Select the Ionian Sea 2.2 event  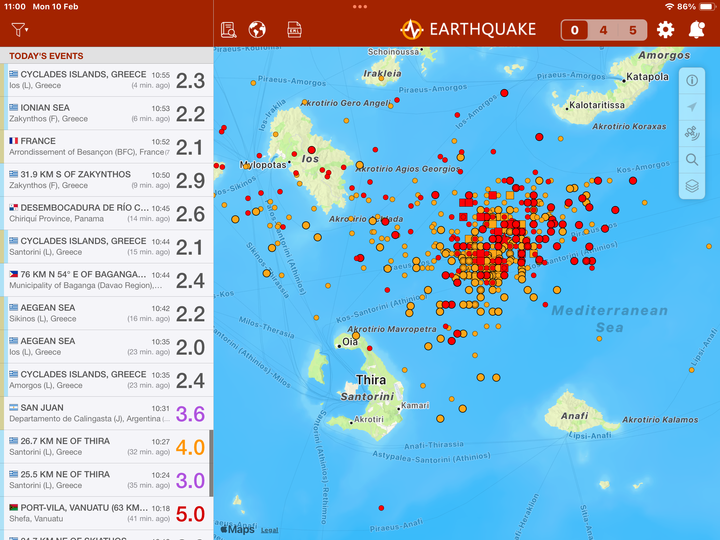coord(106,114)
